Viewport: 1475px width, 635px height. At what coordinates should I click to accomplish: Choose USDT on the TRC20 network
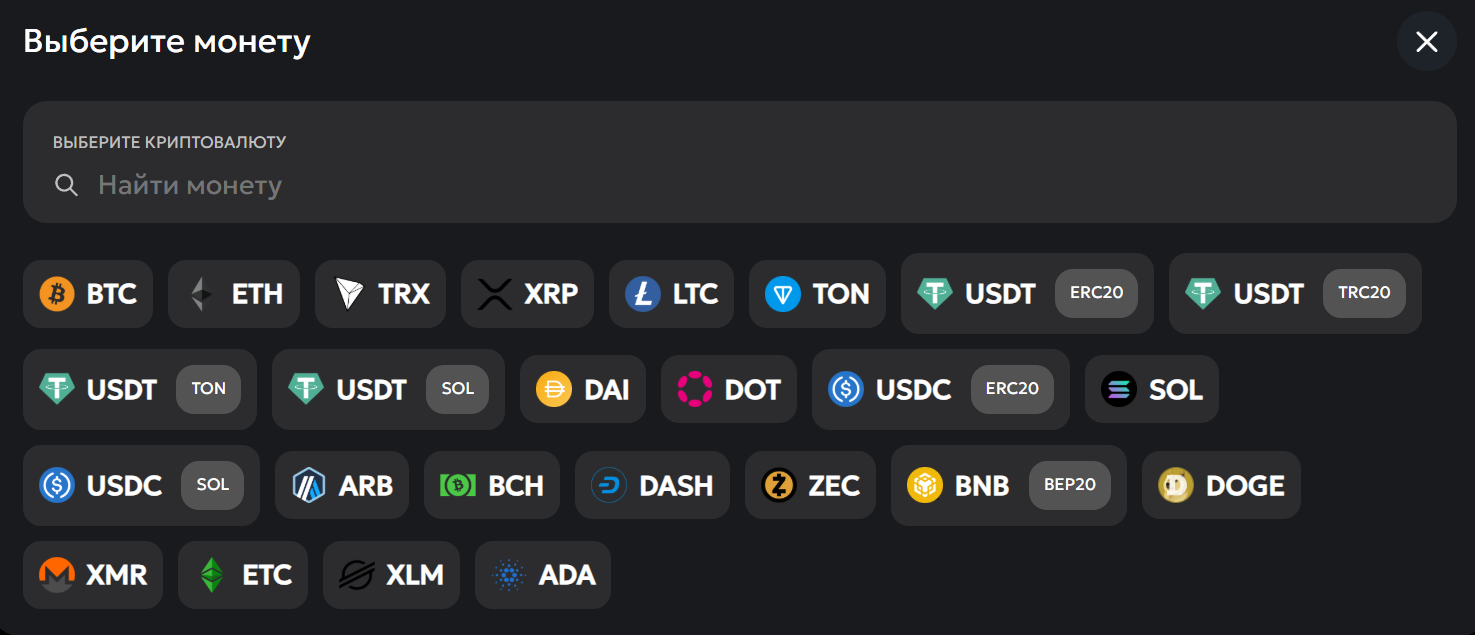tap(1294, 294)
